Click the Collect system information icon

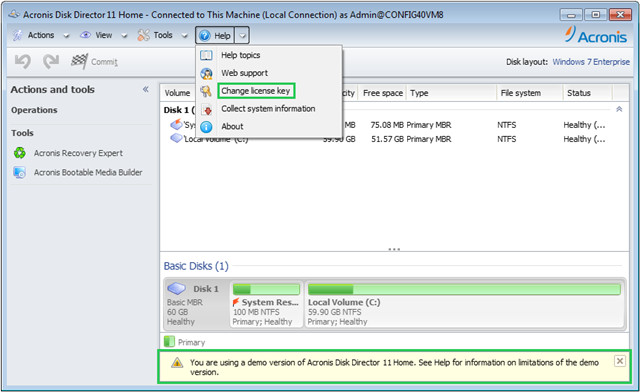(x=207, y=109)
